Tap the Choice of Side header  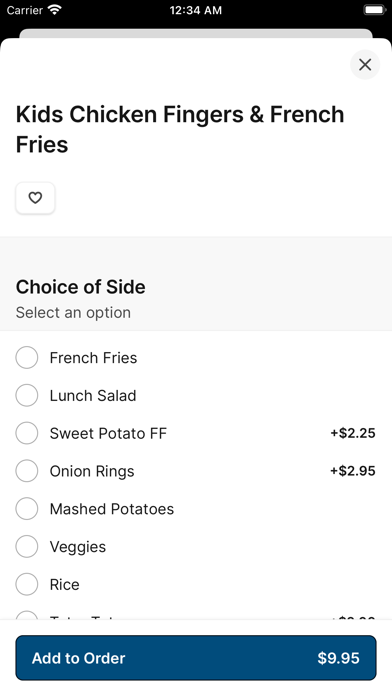tap(81, 287)
